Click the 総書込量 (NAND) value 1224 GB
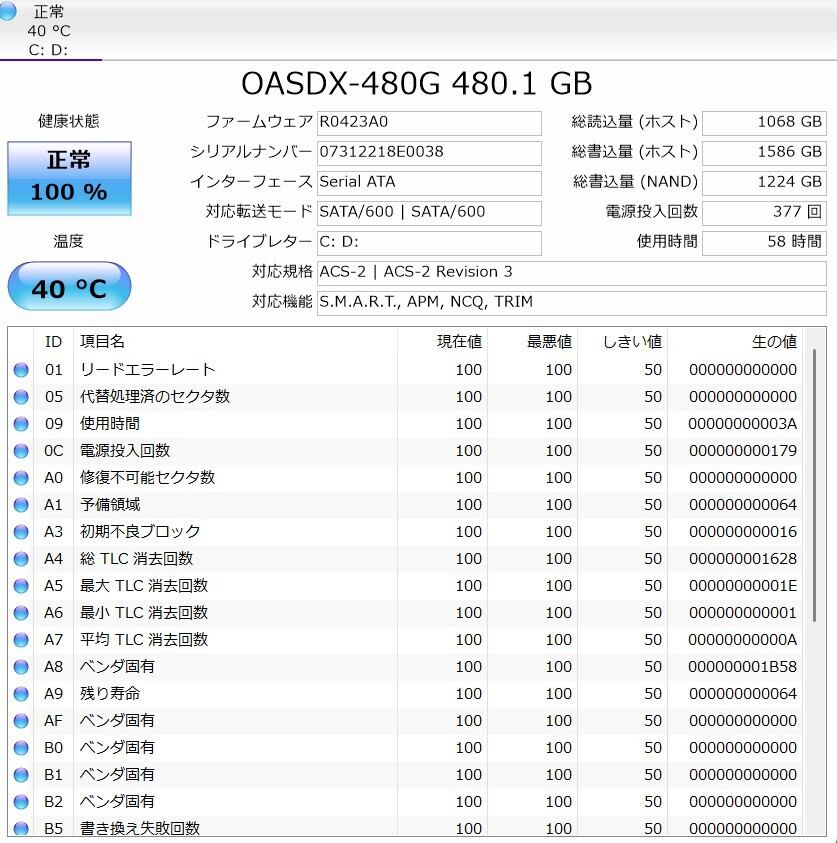 pos(764,182)
